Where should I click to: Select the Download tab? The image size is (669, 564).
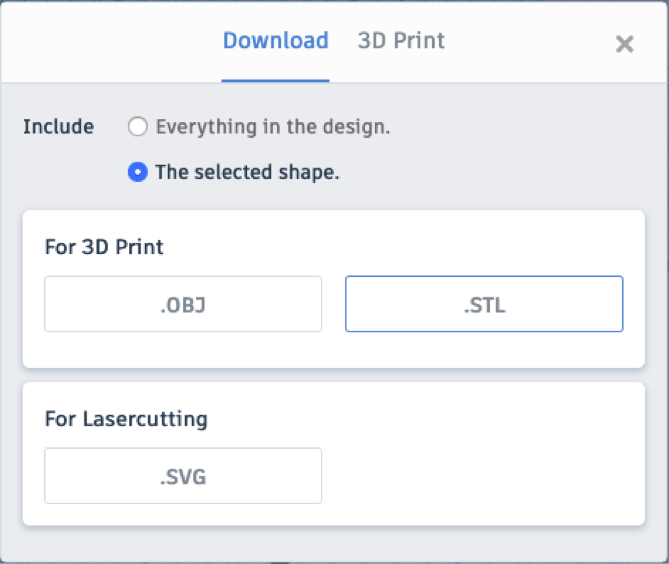point(276,41)
